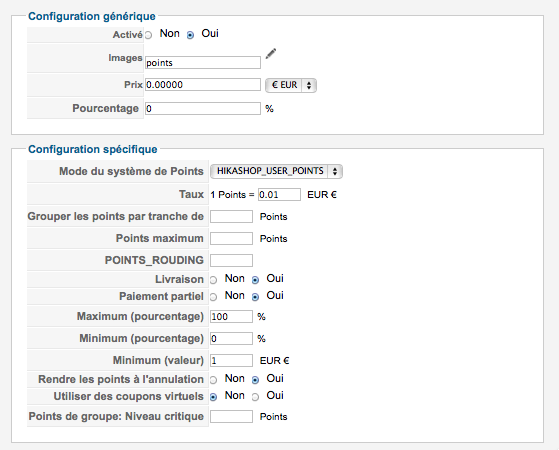Click the Grouper les points par tranche field
Screen dimensions: 559x450
[x=231, y=216]
